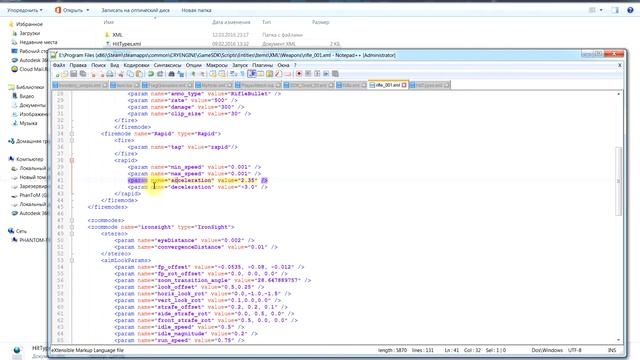Viewport: 640px width, 360px height.
Task: Click the Playback macro toolbar icon
Action: pyautogui.click(x=317, y=74)
